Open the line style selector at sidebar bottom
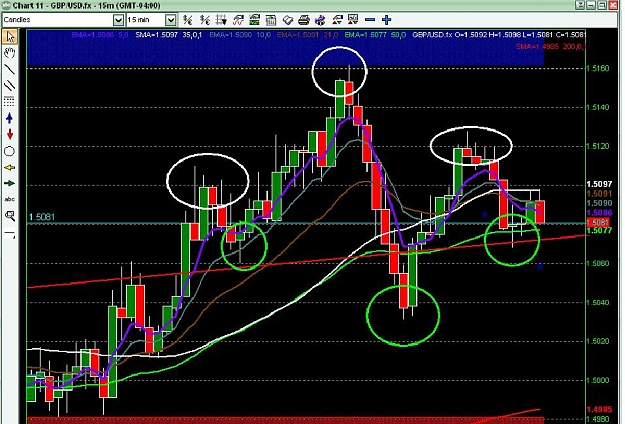Viewport: 625px width, 424px height. tap(10, 234)
